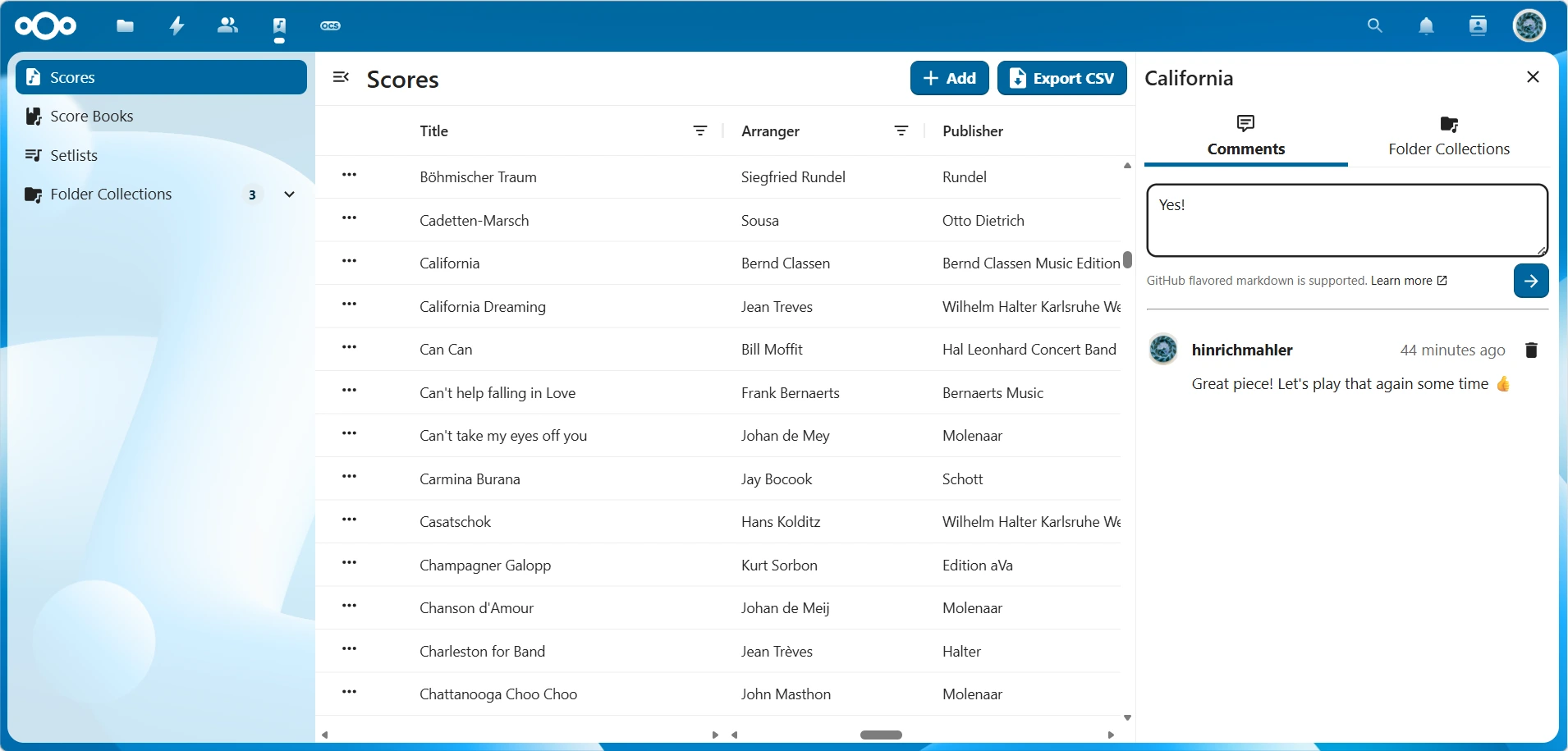
Task: Submit the comment with the send arrow
Action: pyautogui.click(x=1529, y=280)
